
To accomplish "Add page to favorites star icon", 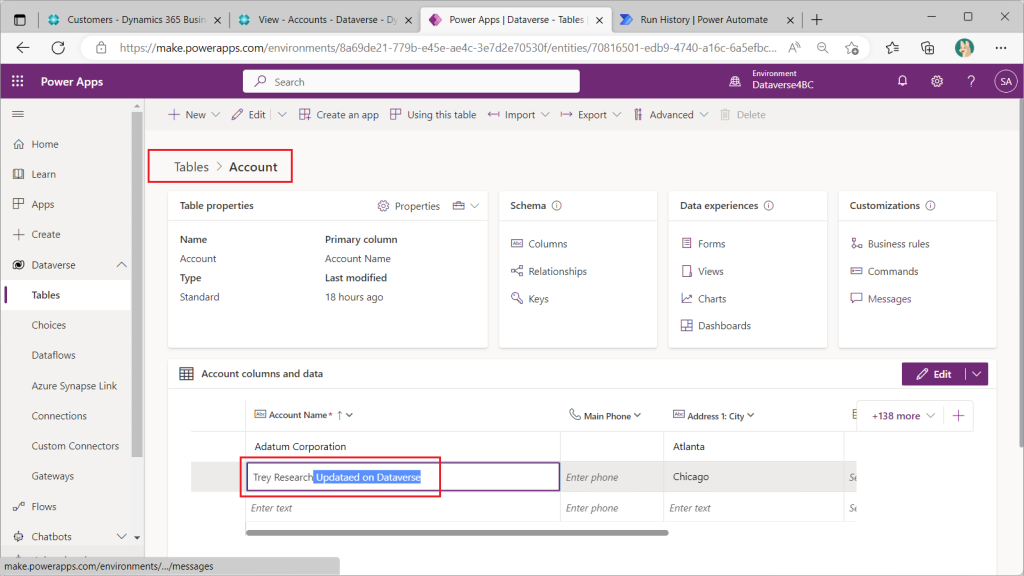I will pos(852,48).
